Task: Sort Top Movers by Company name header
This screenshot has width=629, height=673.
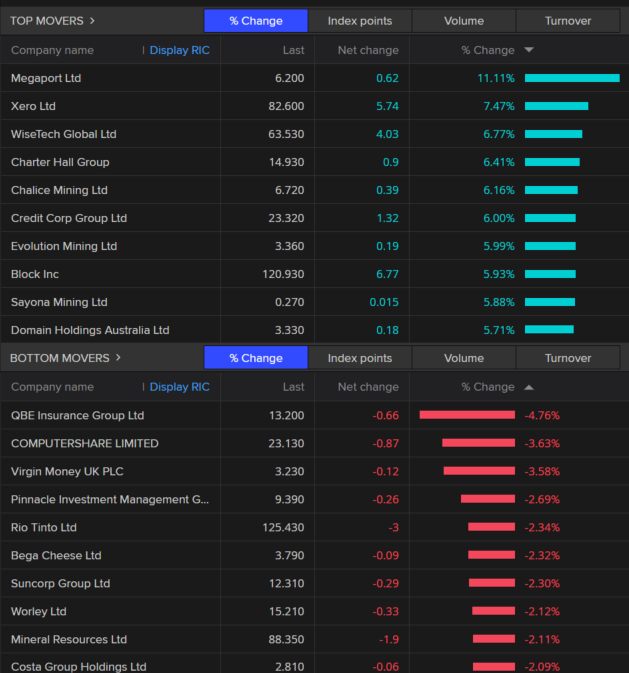Action: [52, 50]
